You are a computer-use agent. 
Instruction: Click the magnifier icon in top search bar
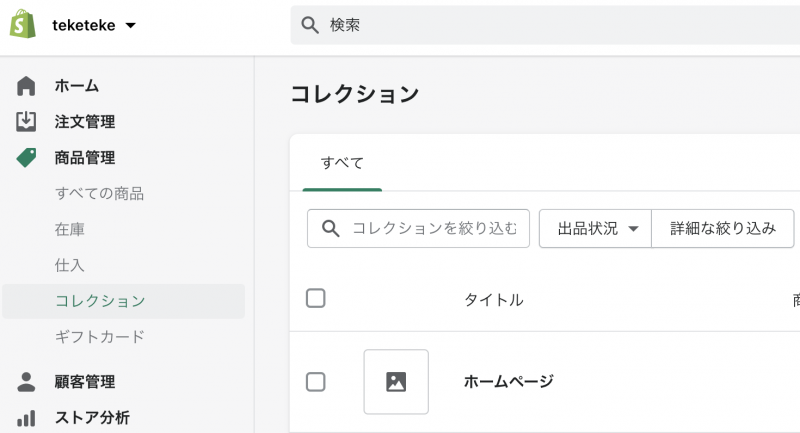(x=310, y=25)
